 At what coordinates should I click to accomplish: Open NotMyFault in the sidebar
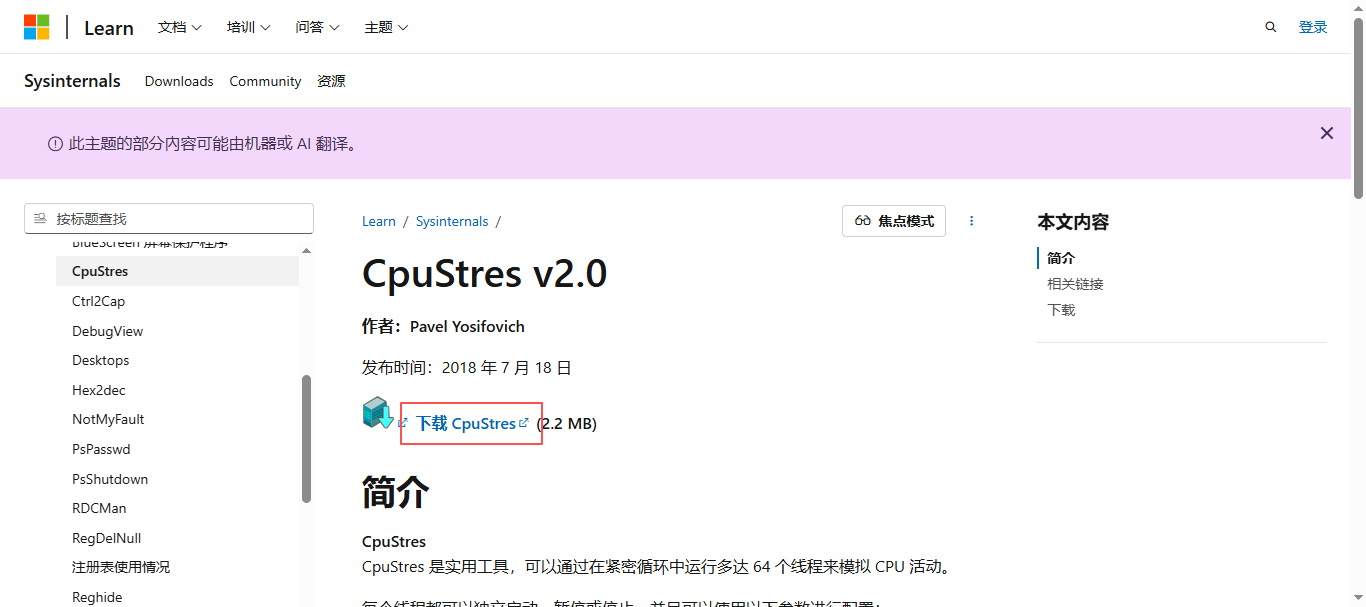108,419
